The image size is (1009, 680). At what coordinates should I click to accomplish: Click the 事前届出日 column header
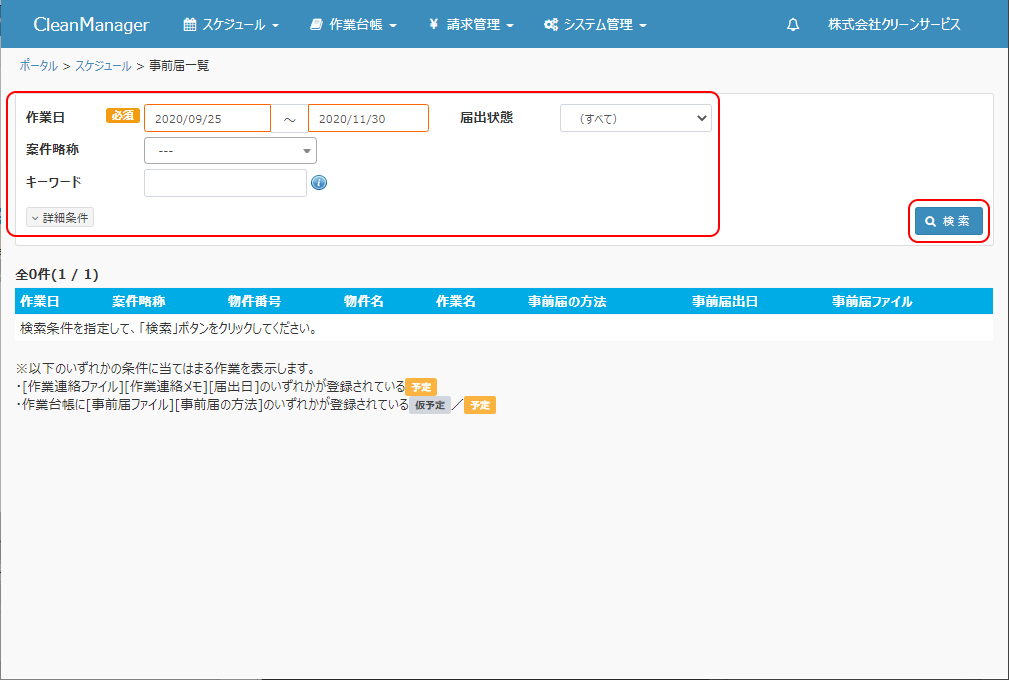point(725,301)
